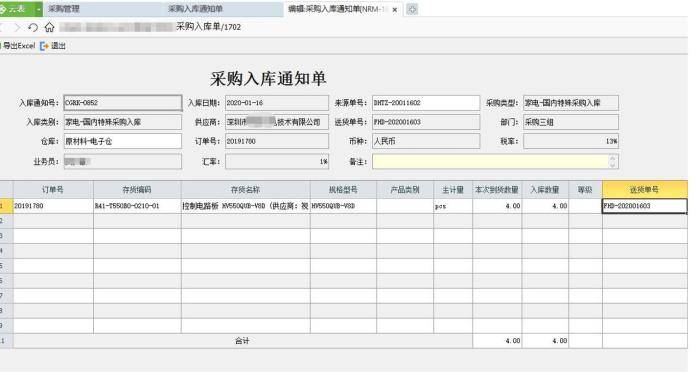Open the 云表 logo dropdown arrow
Image resolution: width=700 pixels, height=372 pixels.
click(39, 9)
